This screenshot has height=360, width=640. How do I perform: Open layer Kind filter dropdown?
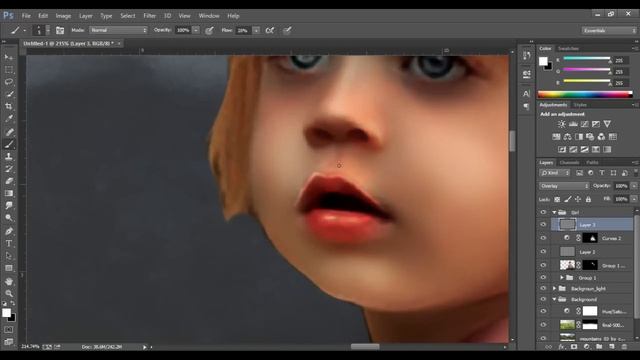click(x=555, y=173)
